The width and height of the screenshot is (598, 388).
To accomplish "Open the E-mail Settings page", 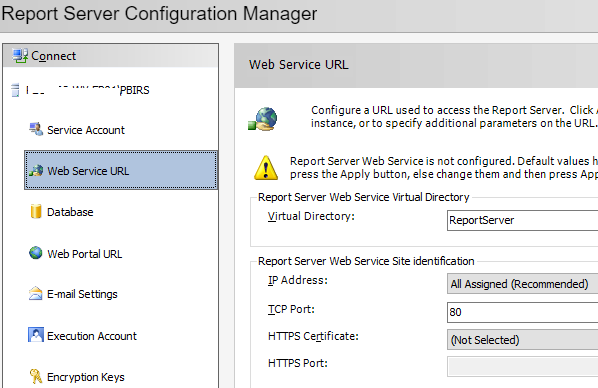I will (82, 294).
